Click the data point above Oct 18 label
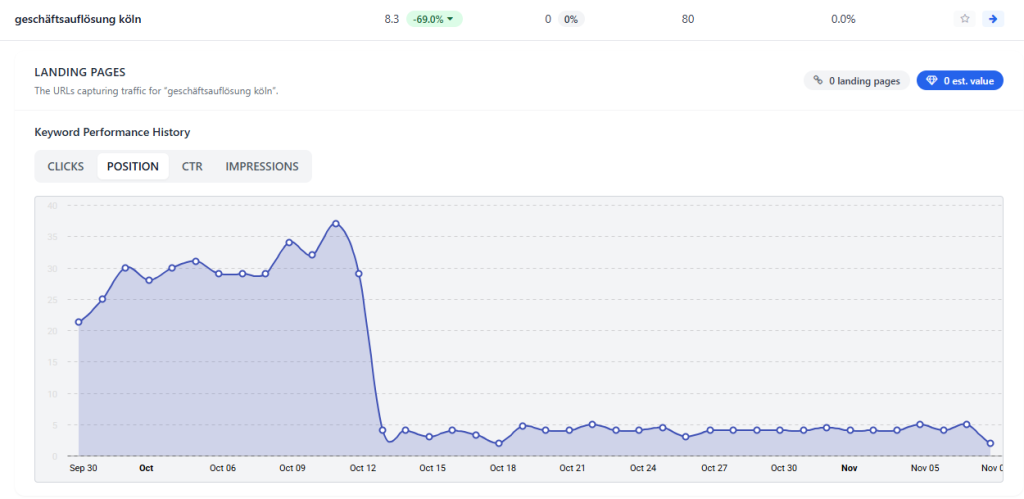This screenshot has height=499, width=1024. click(x=499, y=444)
